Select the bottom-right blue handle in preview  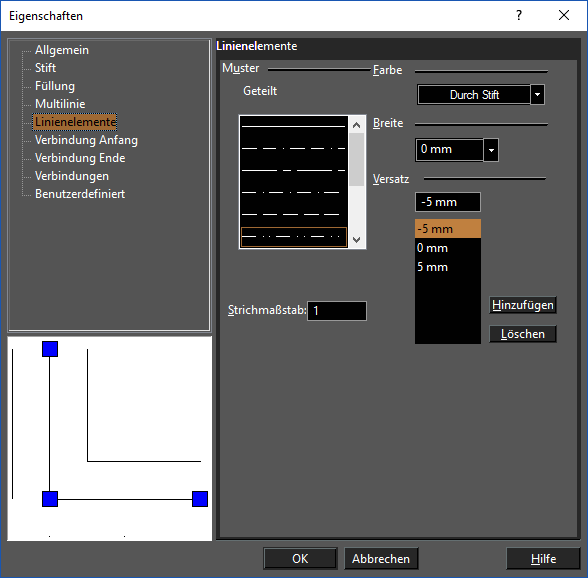coord(200,499)
